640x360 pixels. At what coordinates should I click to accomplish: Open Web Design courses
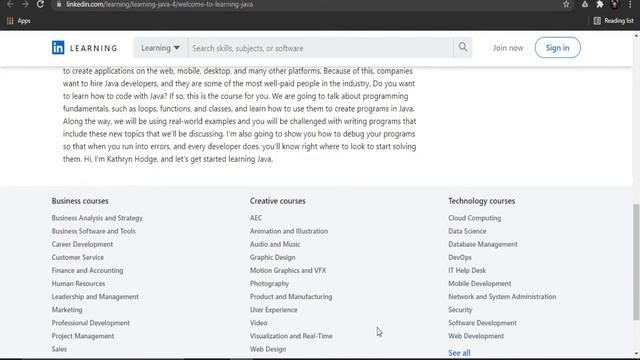click(x=268, y=349)
